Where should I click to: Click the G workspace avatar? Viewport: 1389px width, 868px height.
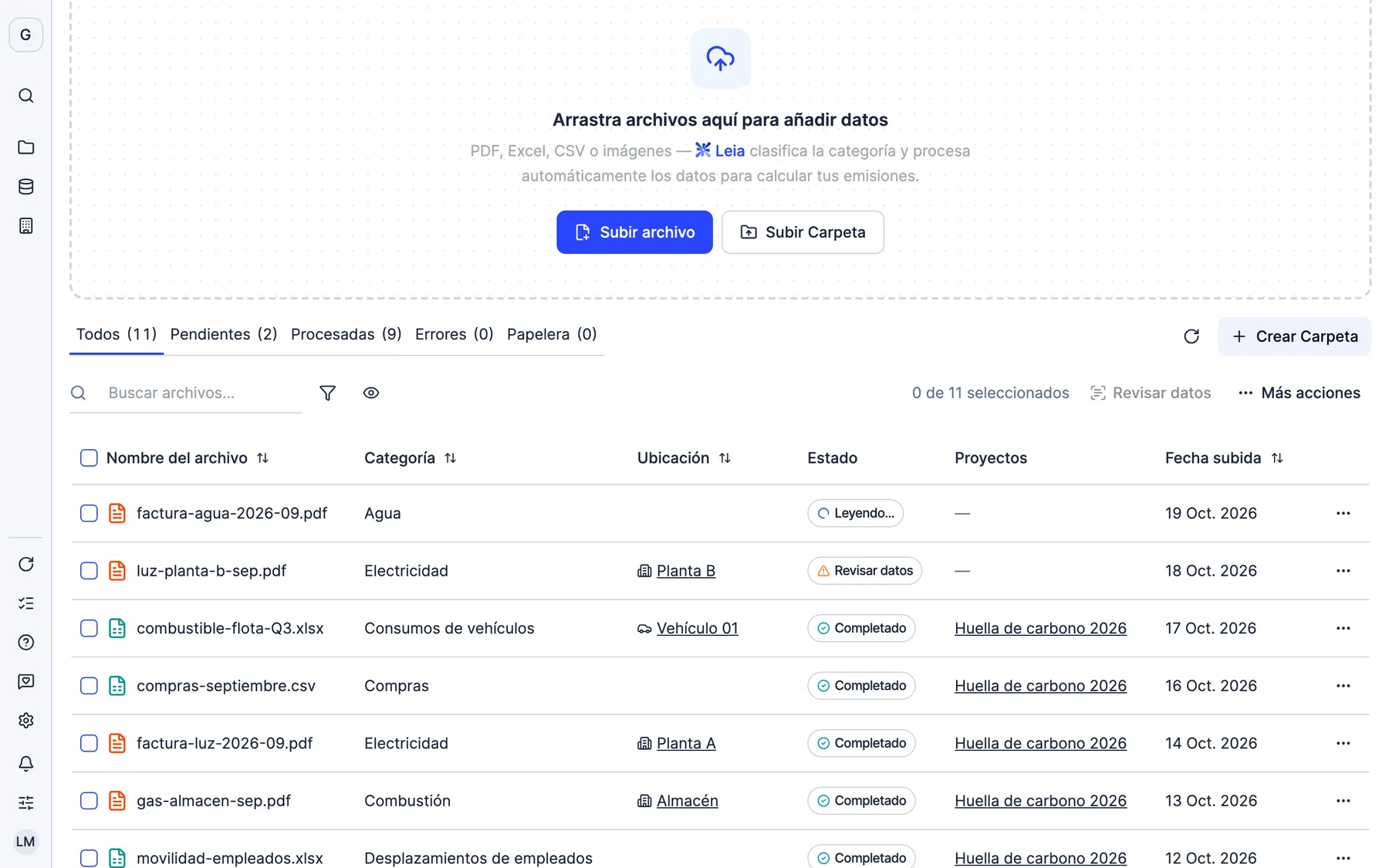click(25, 35)
